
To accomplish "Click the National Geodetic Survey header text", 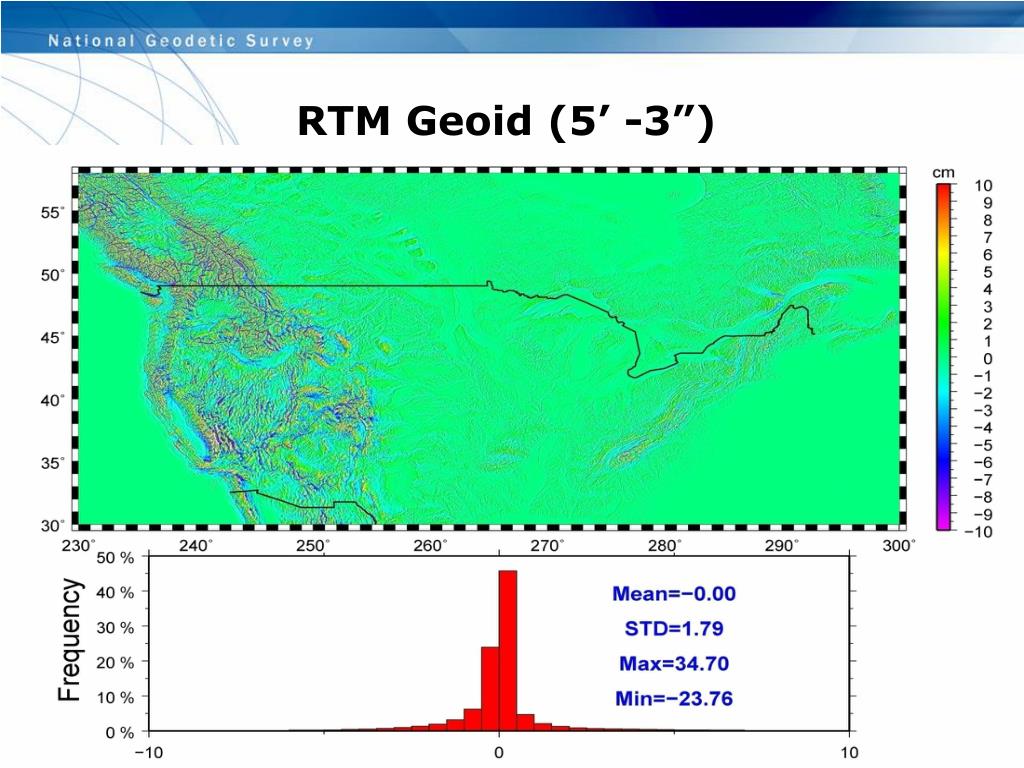I will 181,41.
